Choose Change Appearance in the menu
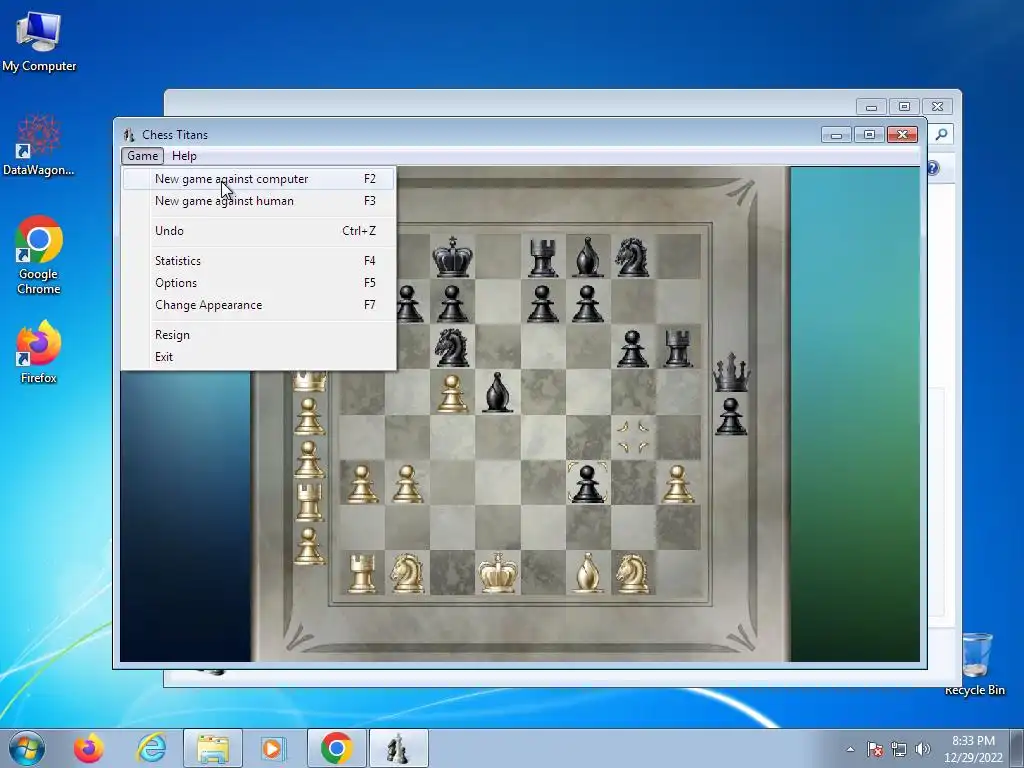1024x768 pixels. click(259, 305)
